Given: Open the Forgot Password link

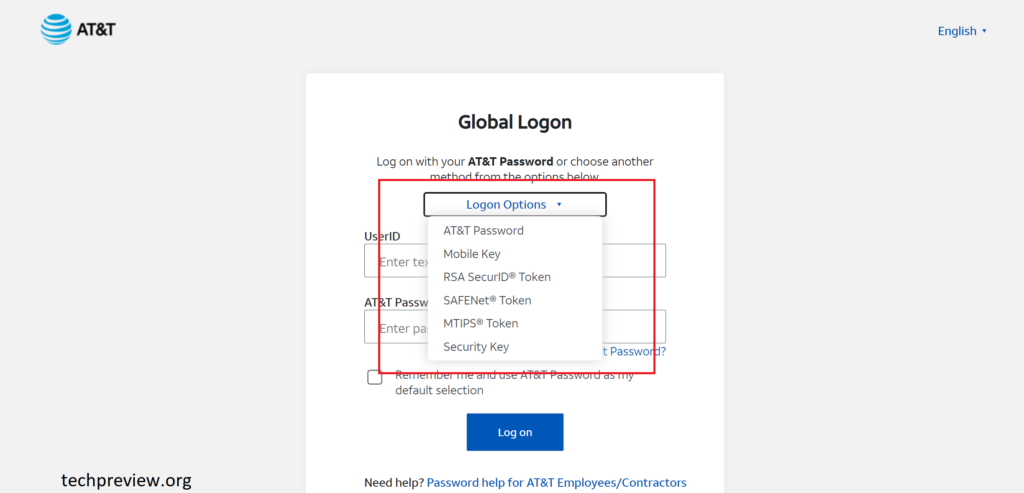Looking at the screenshot, I should click(634, 351).
